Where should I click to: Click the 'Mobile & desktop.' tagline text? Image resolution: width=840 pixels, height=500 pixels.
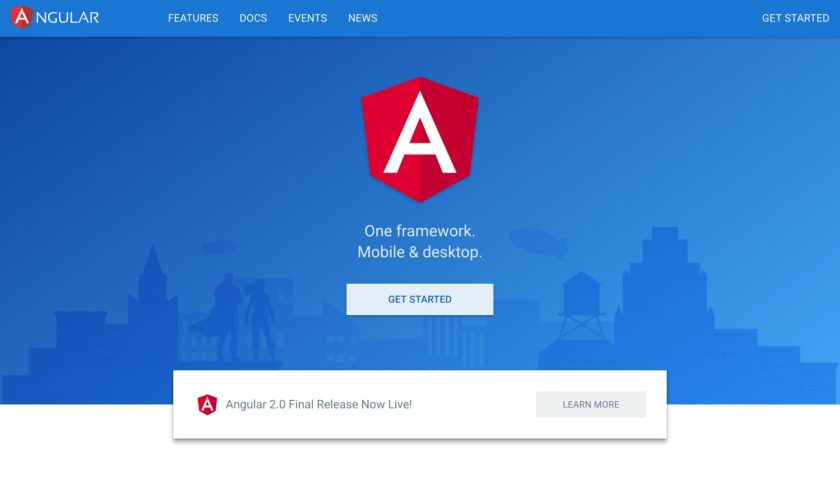coord(420,252)
